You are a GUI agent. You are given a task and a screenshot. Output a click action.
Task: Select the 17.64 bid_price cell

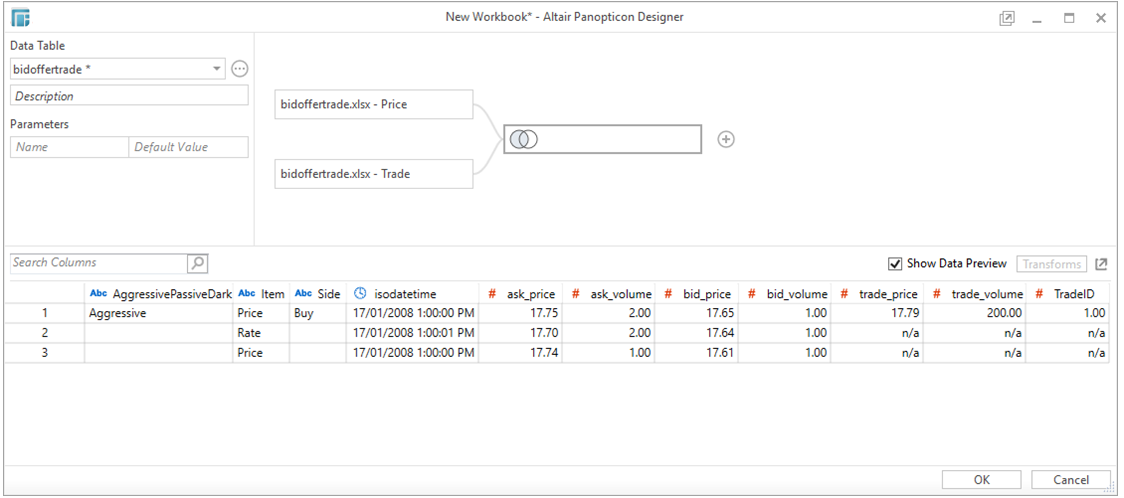point(696,333)
